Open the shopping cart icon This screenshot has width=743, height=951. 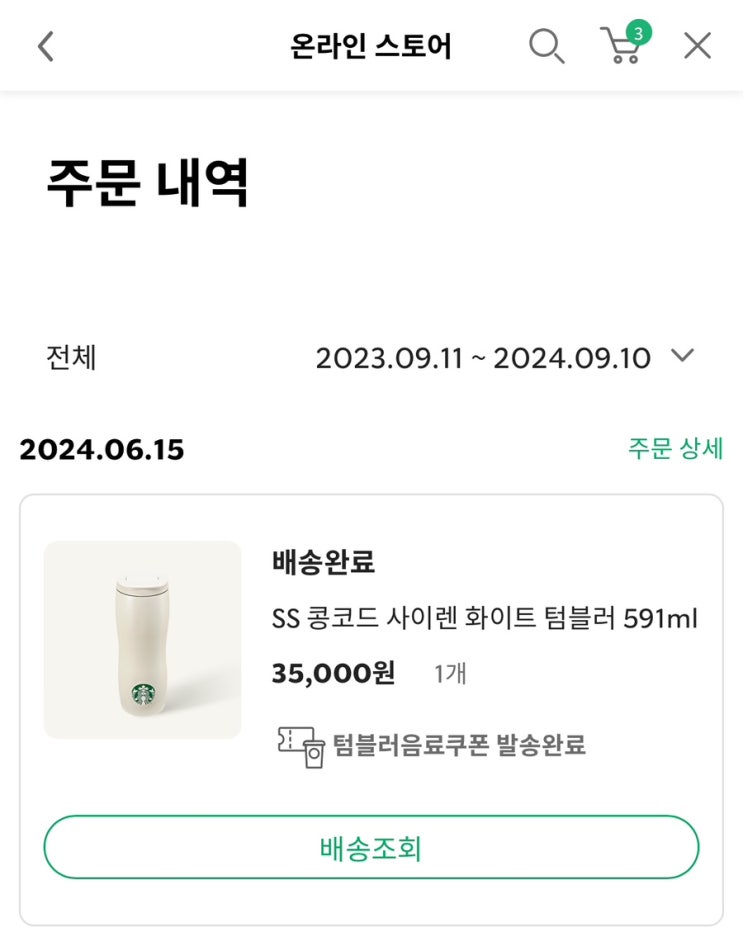tap(621, 48)
